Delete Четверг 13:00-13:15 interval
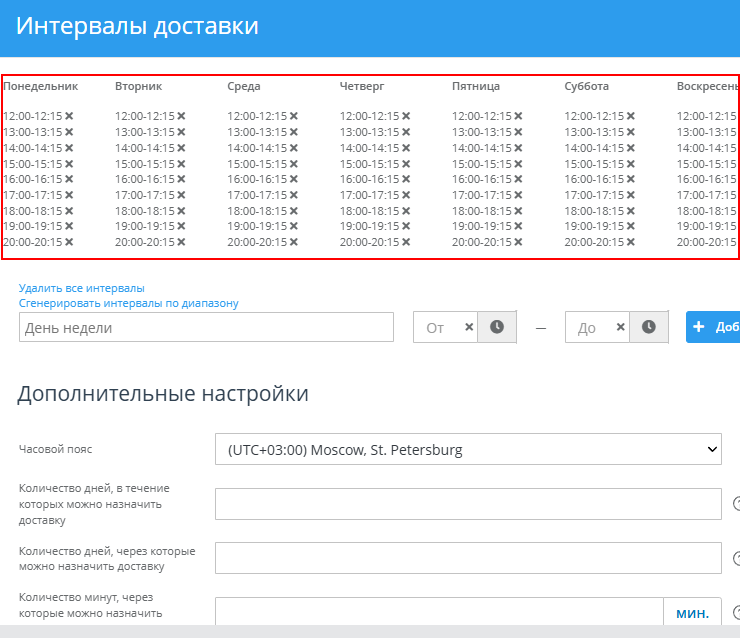Viewport: 740px width, 638px height. click(x=406, y=132)
